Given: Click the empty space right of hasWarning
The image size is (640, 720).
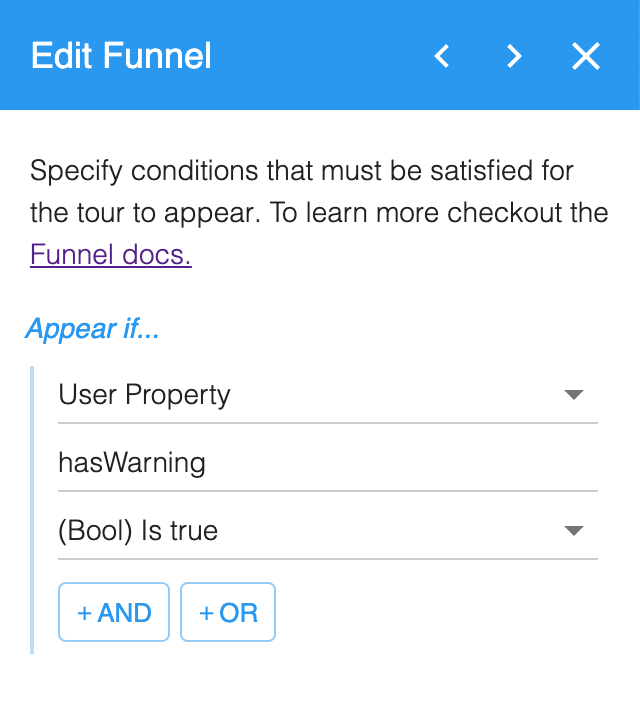Looking at the screenshot, I should point(402,463).
